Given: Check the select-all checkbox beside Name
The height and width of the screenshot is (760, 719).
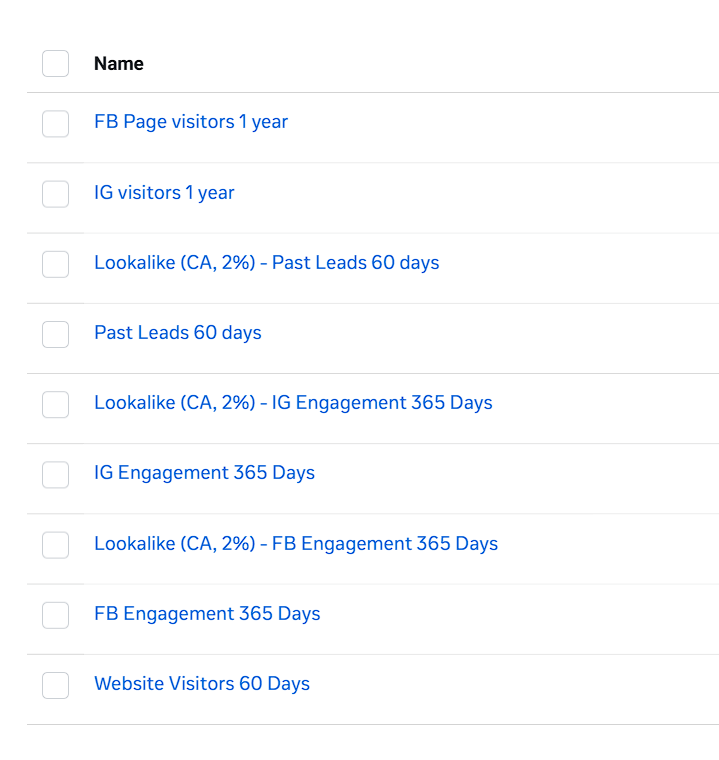Looking at the screenshot, I should [x=56, y=63].
